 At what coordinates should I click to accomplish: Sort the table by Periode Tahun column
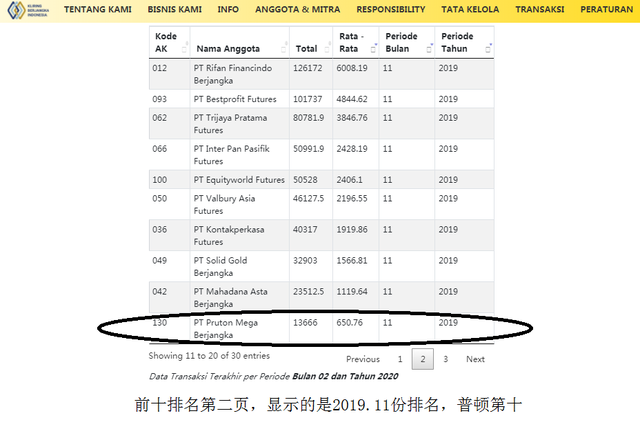click(x=464, y=42)
